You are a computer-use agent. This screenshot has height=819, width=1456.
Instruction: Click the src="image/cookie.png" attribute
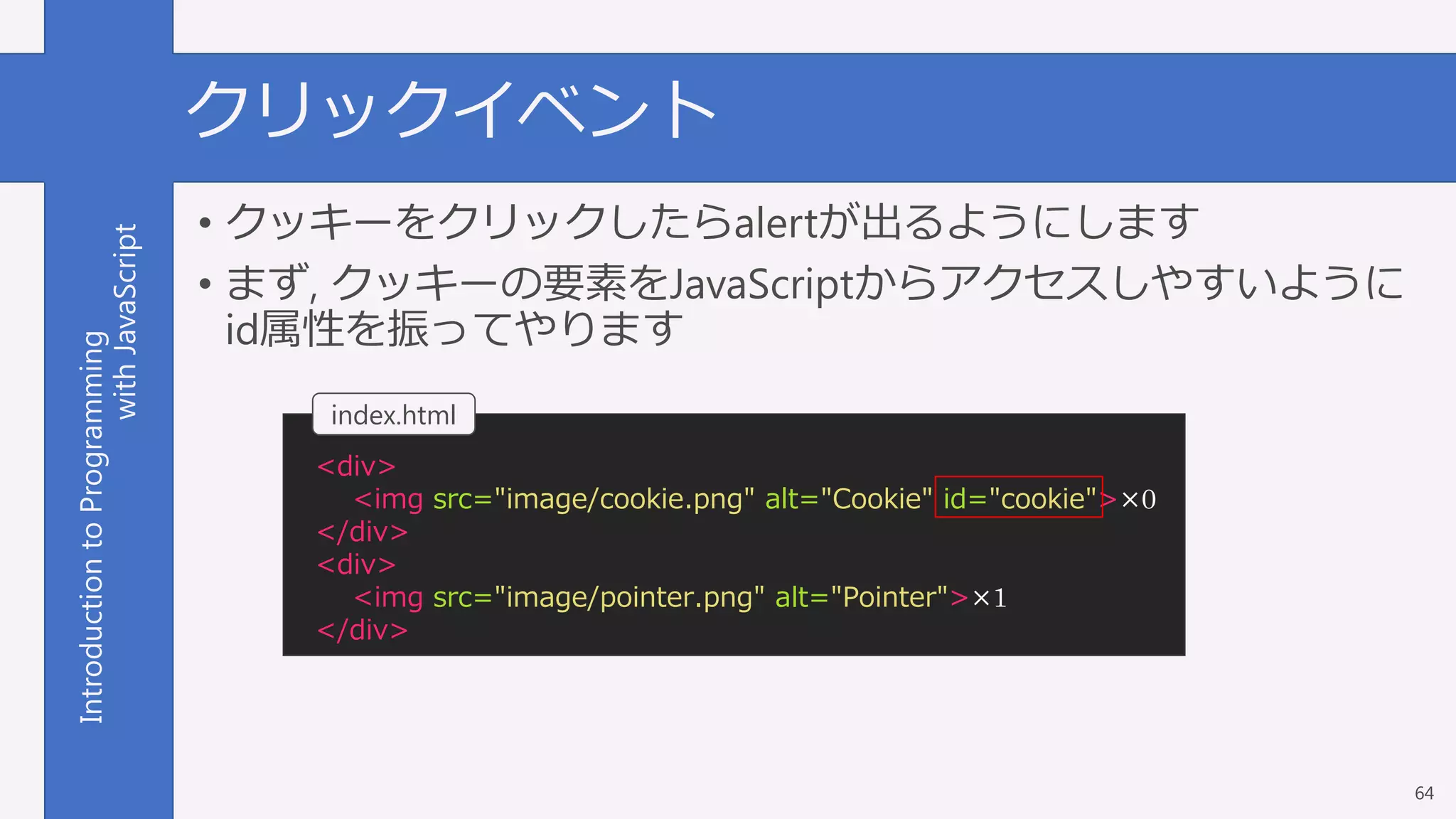(593, 500)
